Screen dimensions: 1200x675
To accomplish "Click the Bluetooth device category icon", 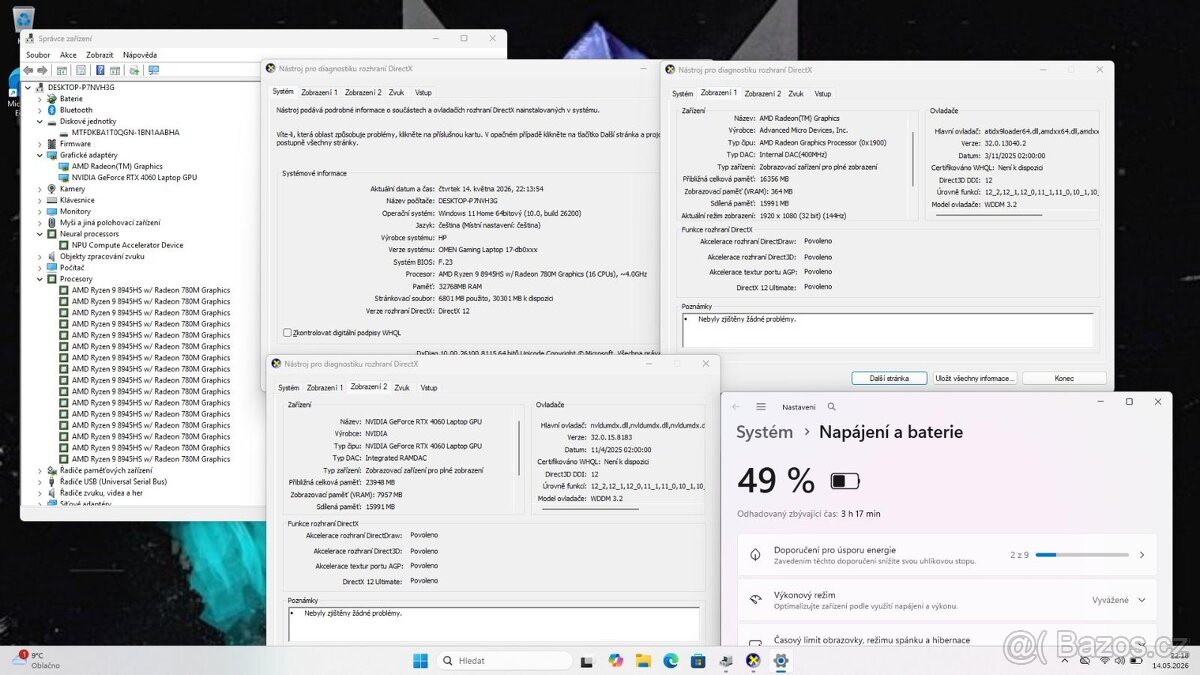I will (x=52, y=110).
